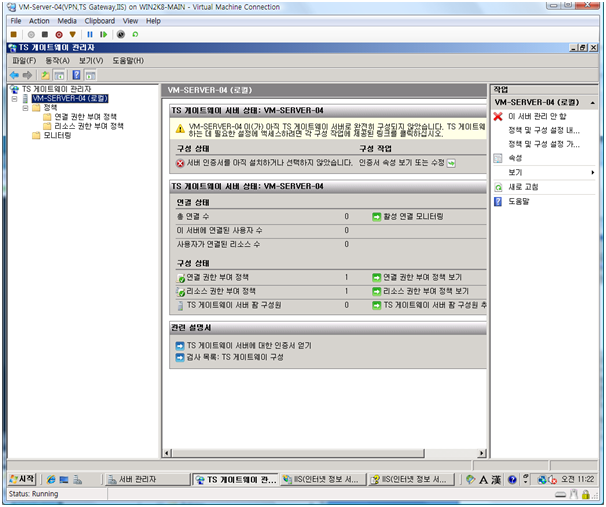Click the A input mode icon in language bar
This screenshot has height=507, width=606.
pyautogui.click(x=483, y=480)
